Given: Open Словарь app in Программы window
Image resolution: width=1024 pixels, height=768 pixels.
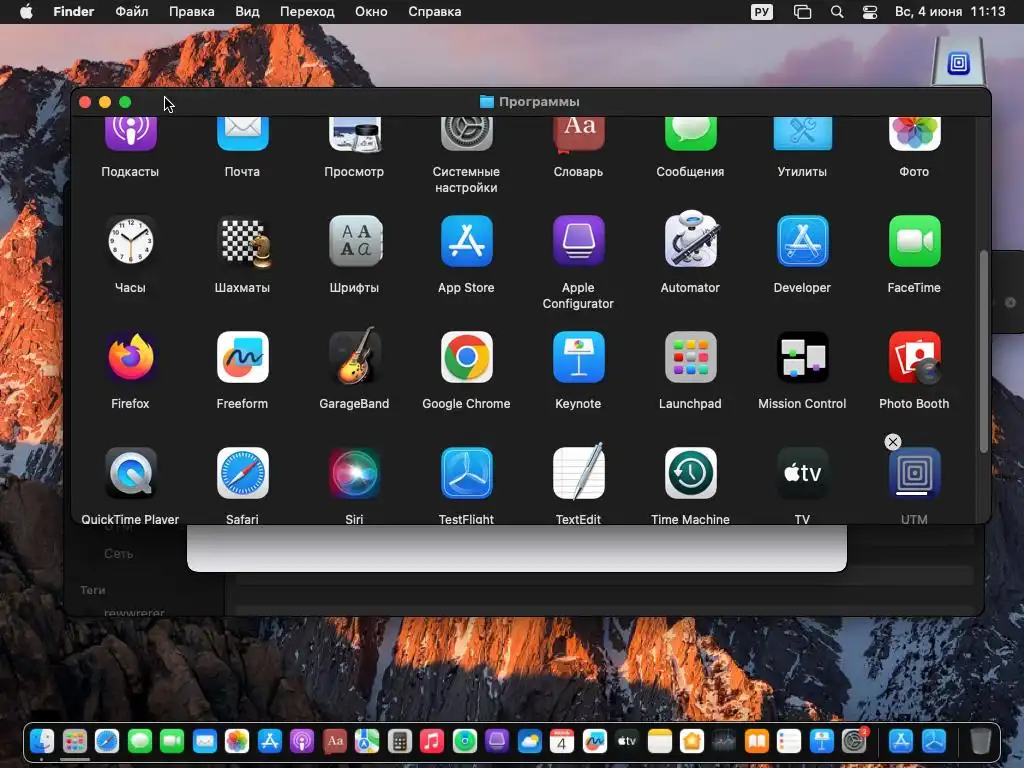Looking at the screenshot, I should (579, 134).
